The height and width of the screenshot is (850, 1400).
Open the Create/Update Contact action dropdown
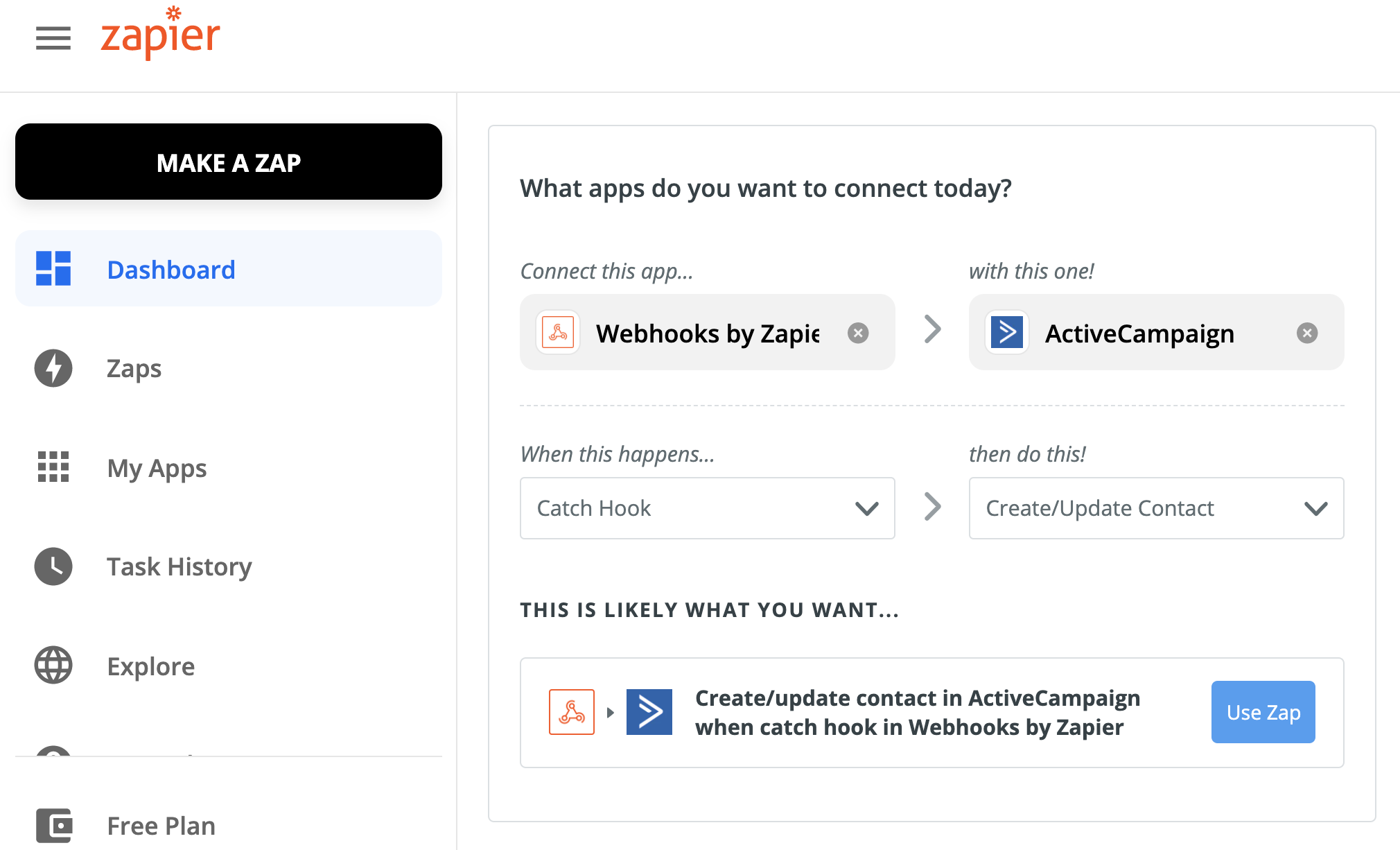click(1156, 508)
